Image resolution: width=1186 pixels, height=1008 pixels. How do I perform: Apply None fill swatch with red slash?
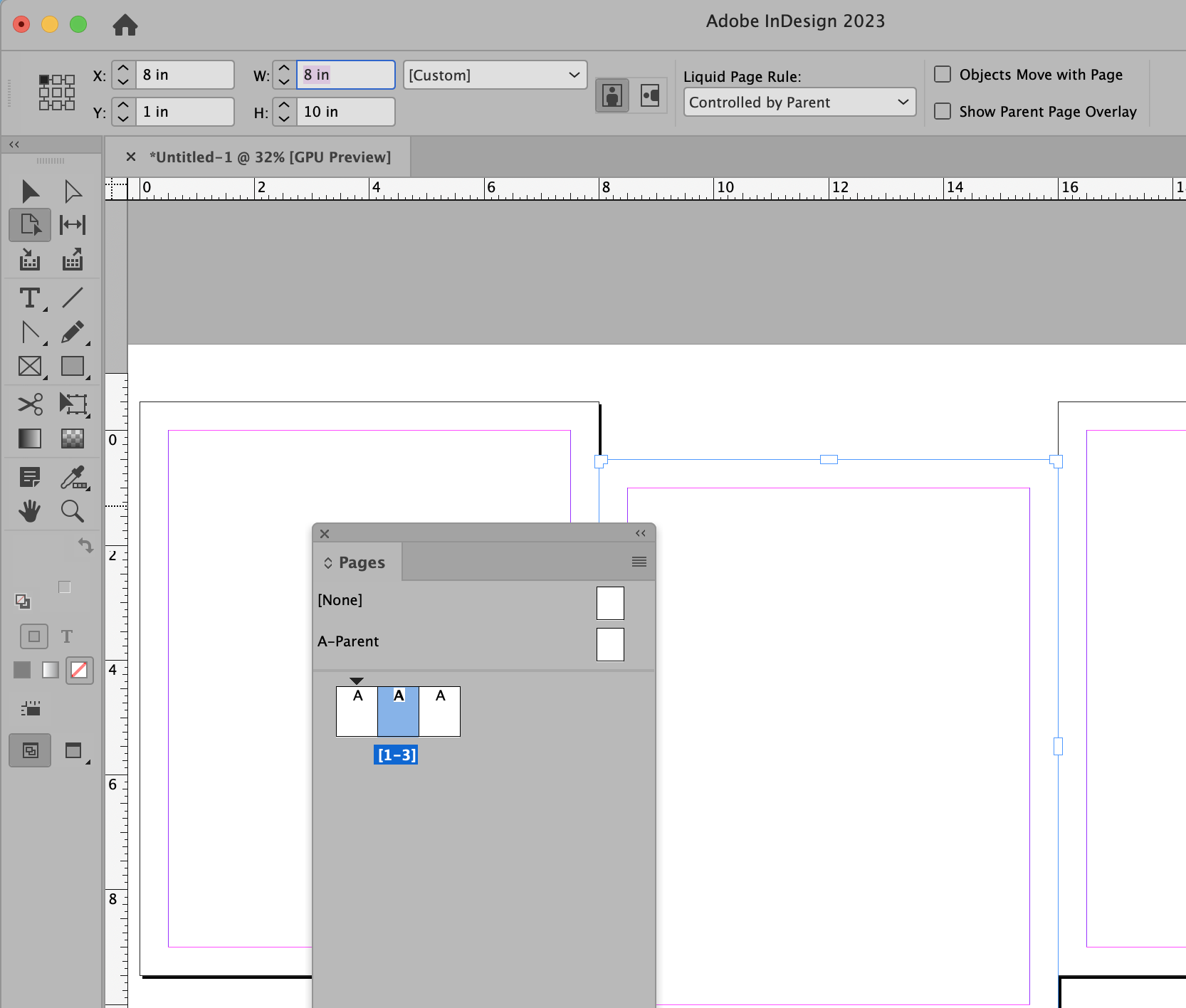(x=79, y=670)
